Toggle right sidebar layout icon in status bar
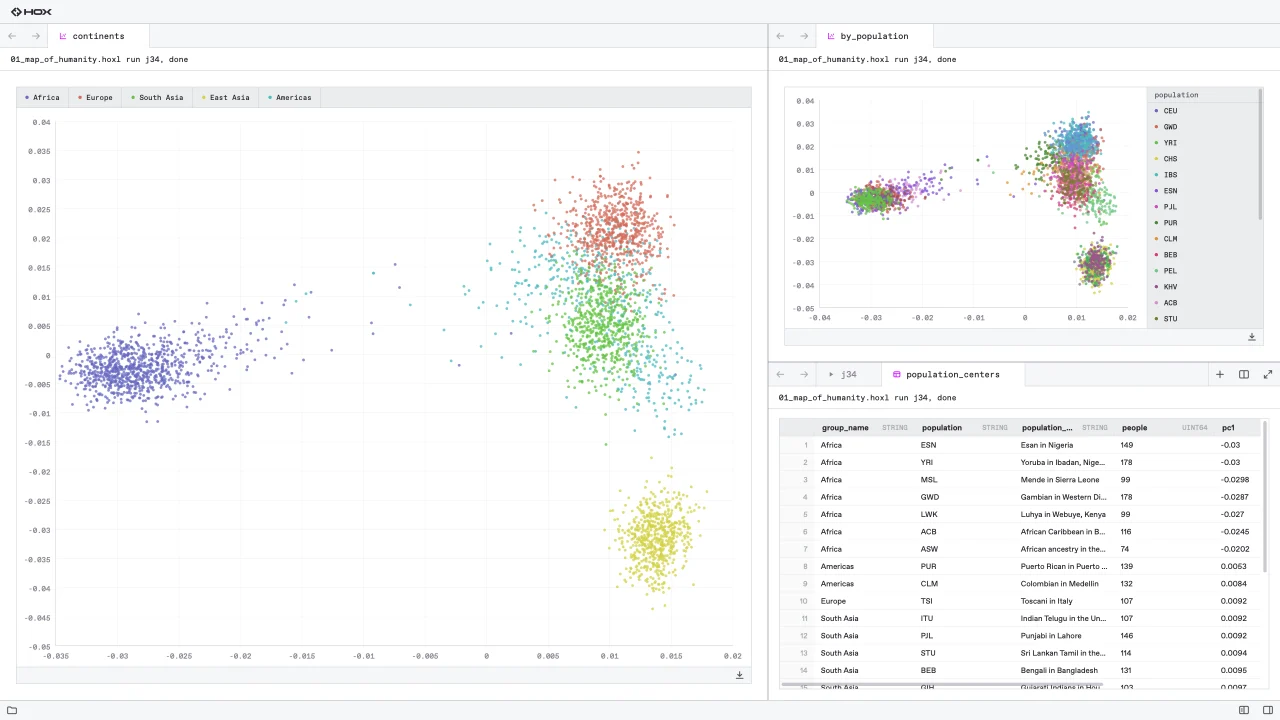Image resolution: width=1280 pixels, height=720 pixels. [1266, 710]
